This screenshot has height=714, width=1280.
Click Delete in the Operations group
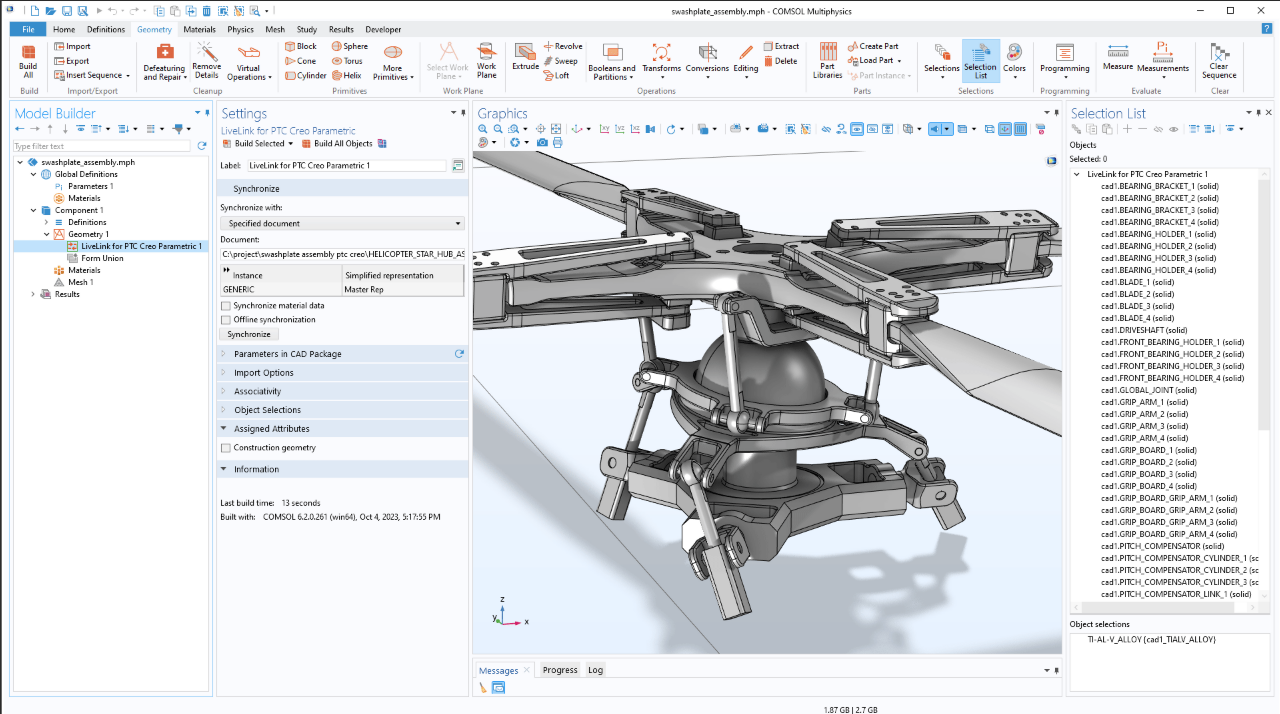(780, 60)
